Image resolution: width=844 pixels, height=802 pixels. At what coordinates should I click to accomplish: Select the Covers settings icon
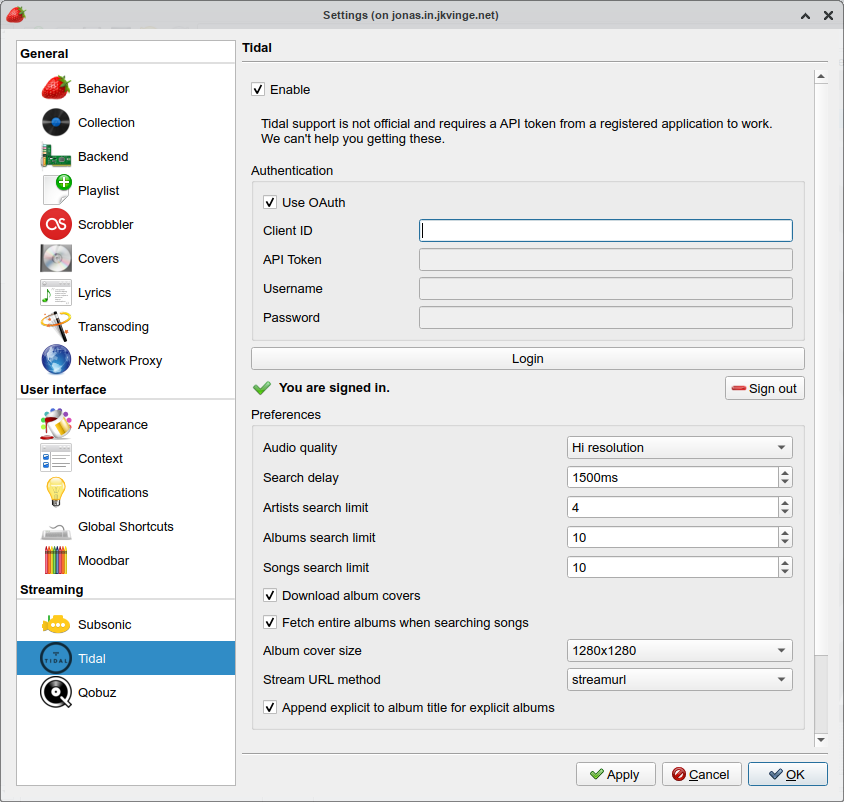click(56, 258)
